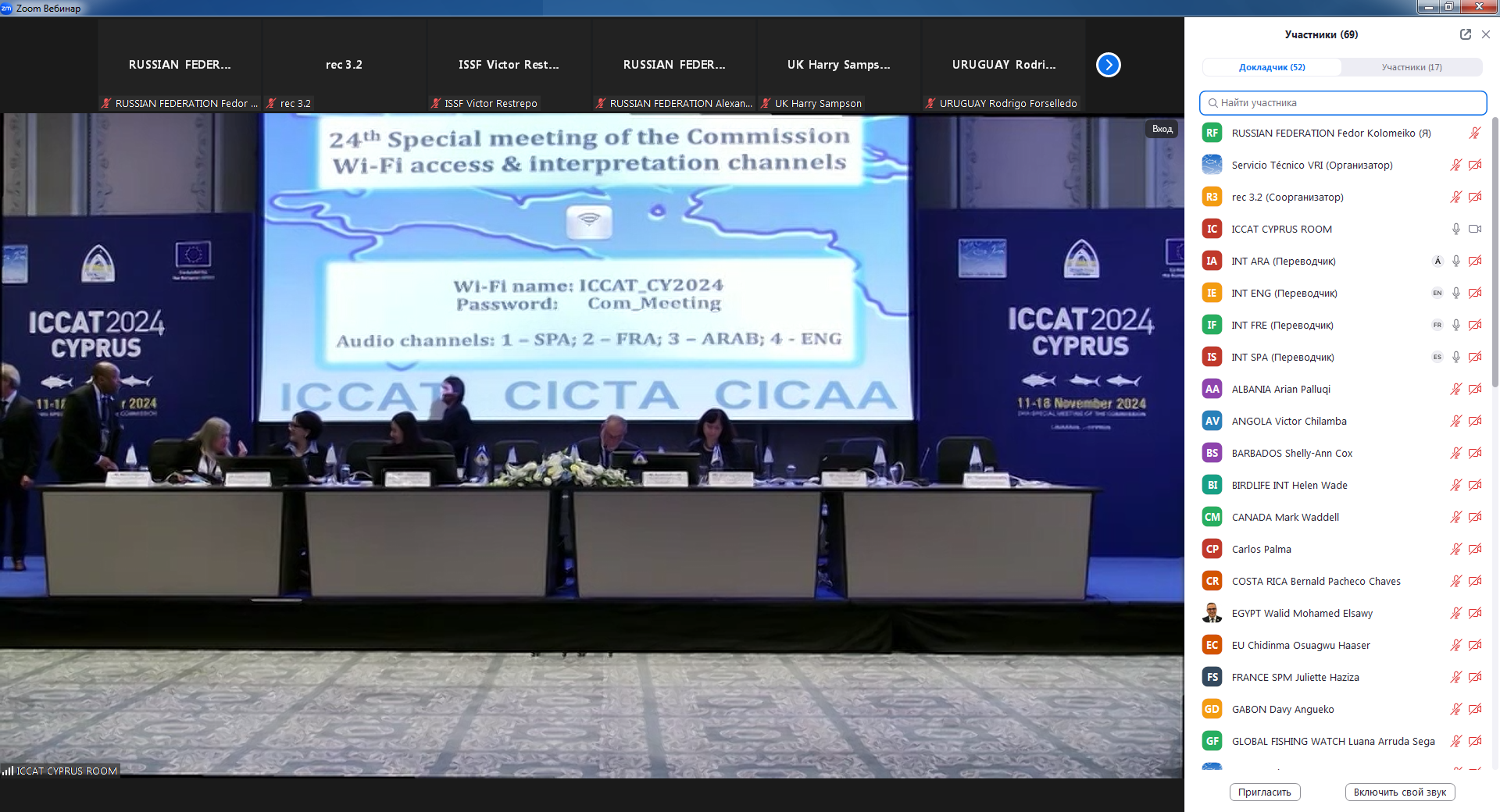Pop out the participants panel
Viewport: 1500px width, 812px height.
(1465, 34)
